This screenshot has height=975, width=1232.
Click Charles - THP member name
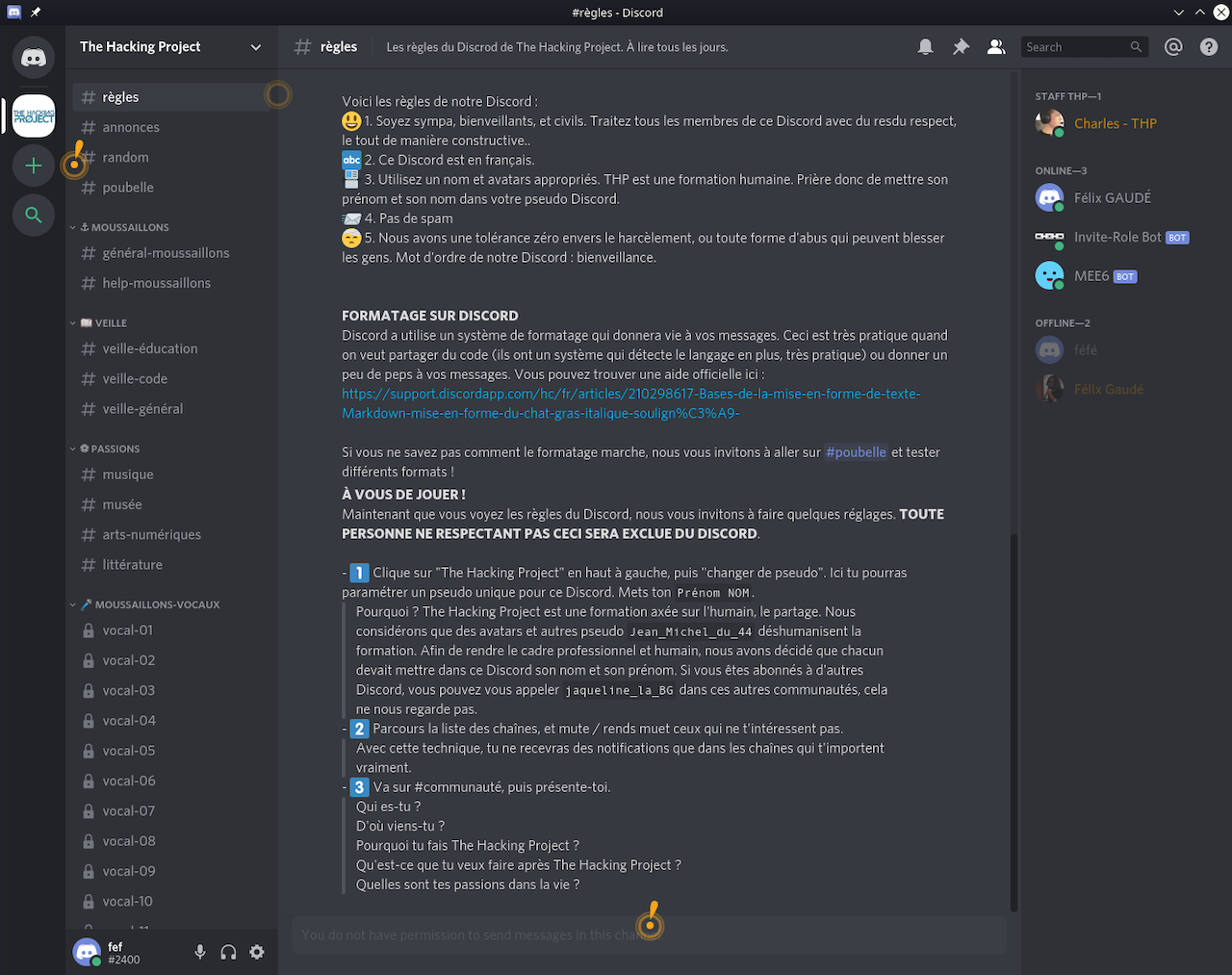click(1116, 123)
